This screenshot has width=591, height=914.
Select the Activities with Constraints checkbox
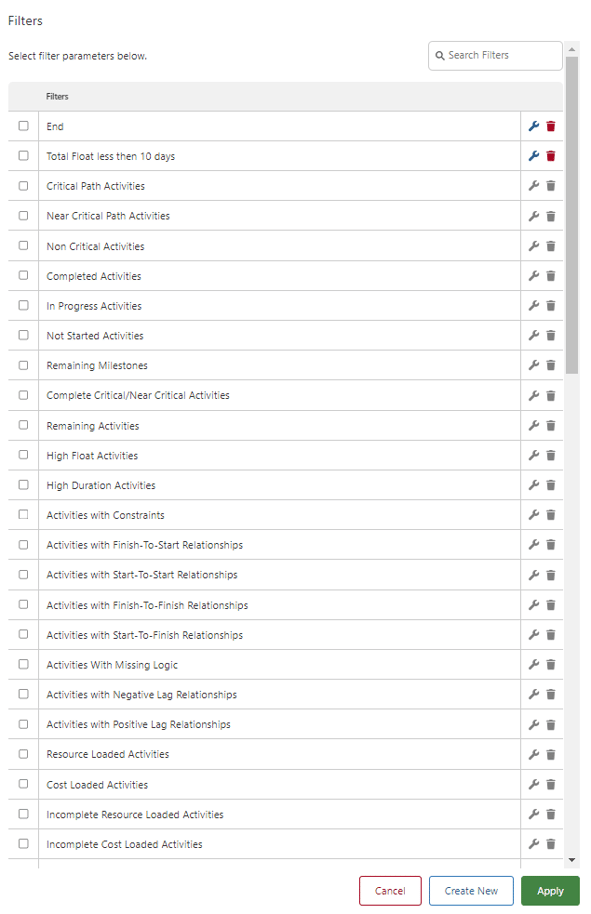(23, 514)
